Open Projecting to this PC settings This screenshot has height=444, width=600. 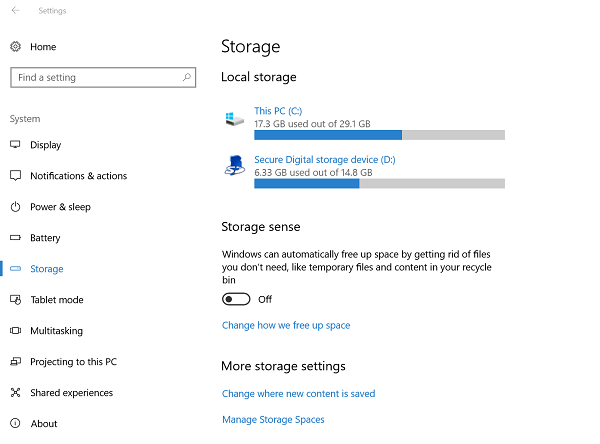tap(73, 362)
